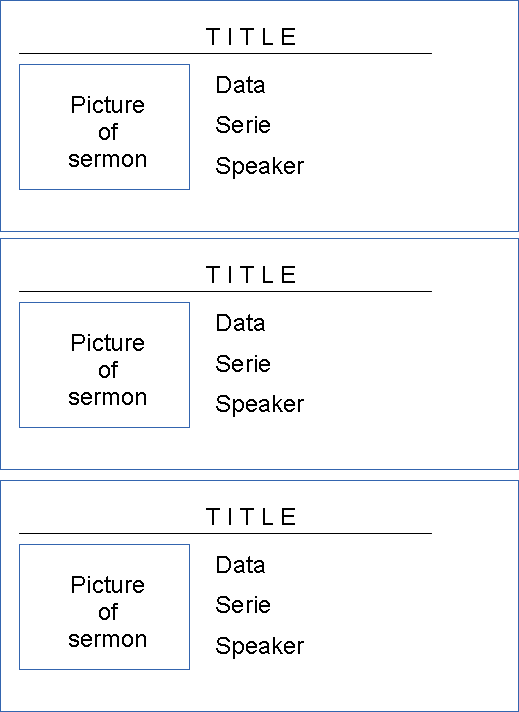Click the TITLE heading of first card
The width and height of the screenshot is (519, 712).
[251, 37]
